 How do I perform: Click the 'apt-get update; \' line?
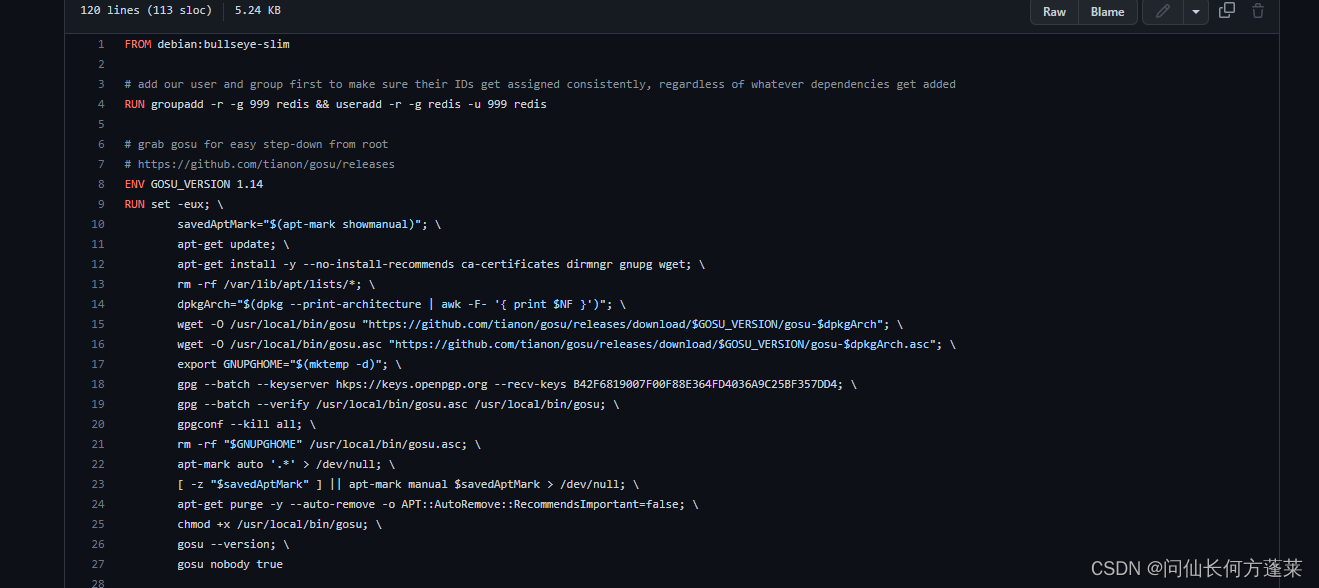[x=234, y=244]
